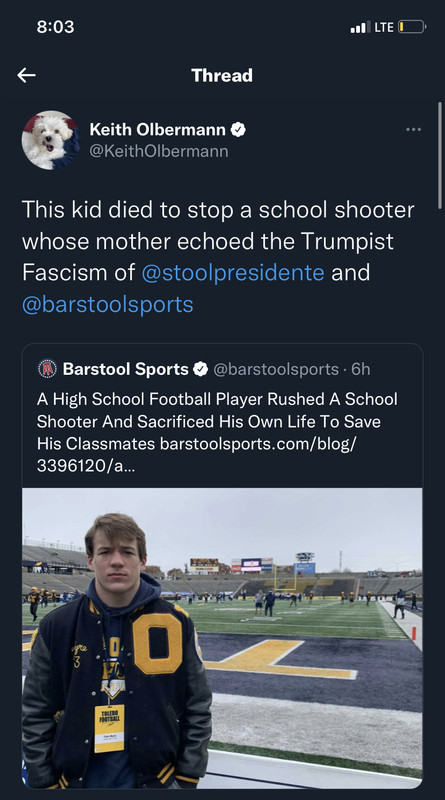
Task: Tap the Keith Olbermann display name
Action: [157, 130]
